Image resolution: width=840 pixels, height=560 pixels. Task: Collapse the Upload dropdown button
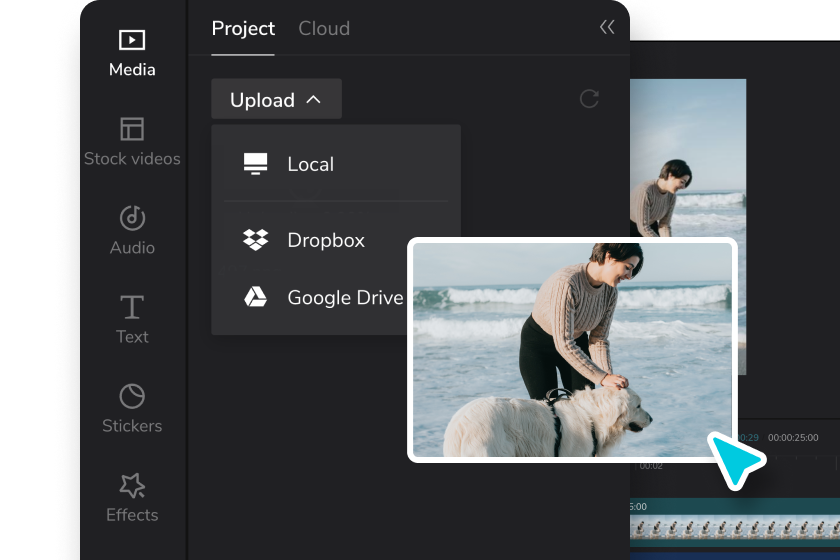[276, 99]
